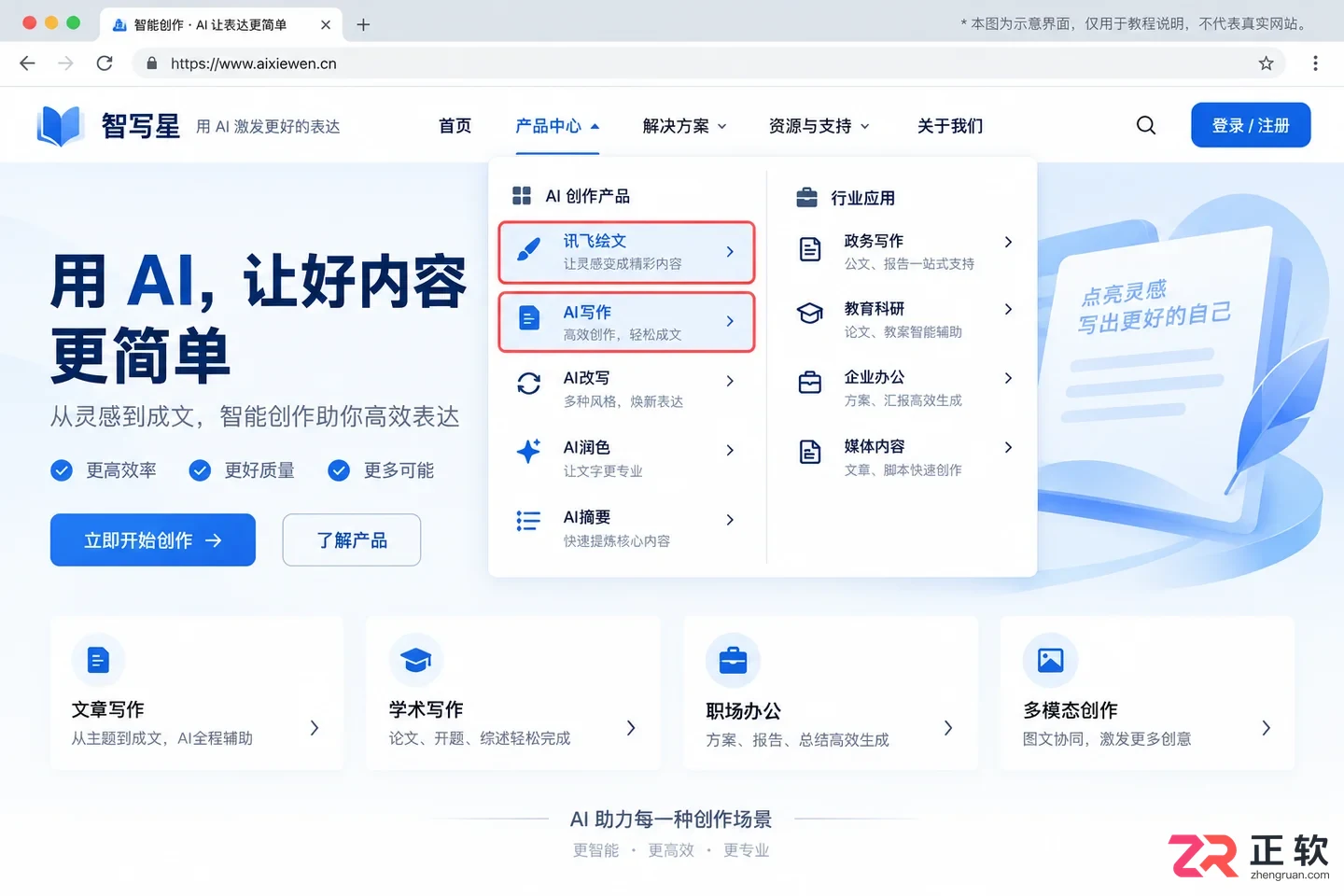
Task: Click the browser address bar URL
Action: [254, 63]
